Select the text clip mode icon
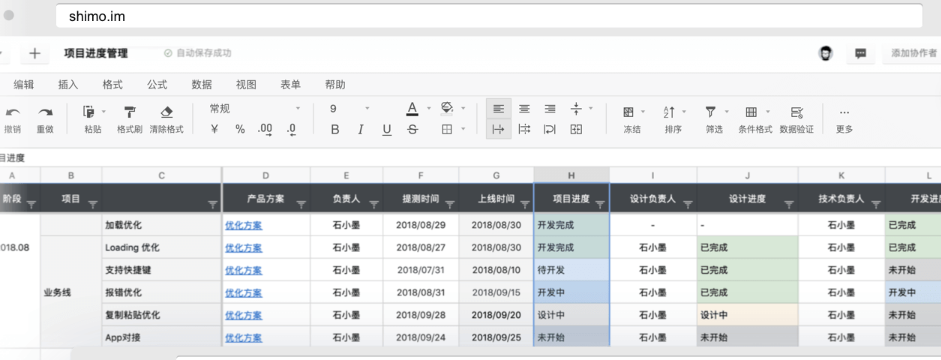 tap(525, 129)
